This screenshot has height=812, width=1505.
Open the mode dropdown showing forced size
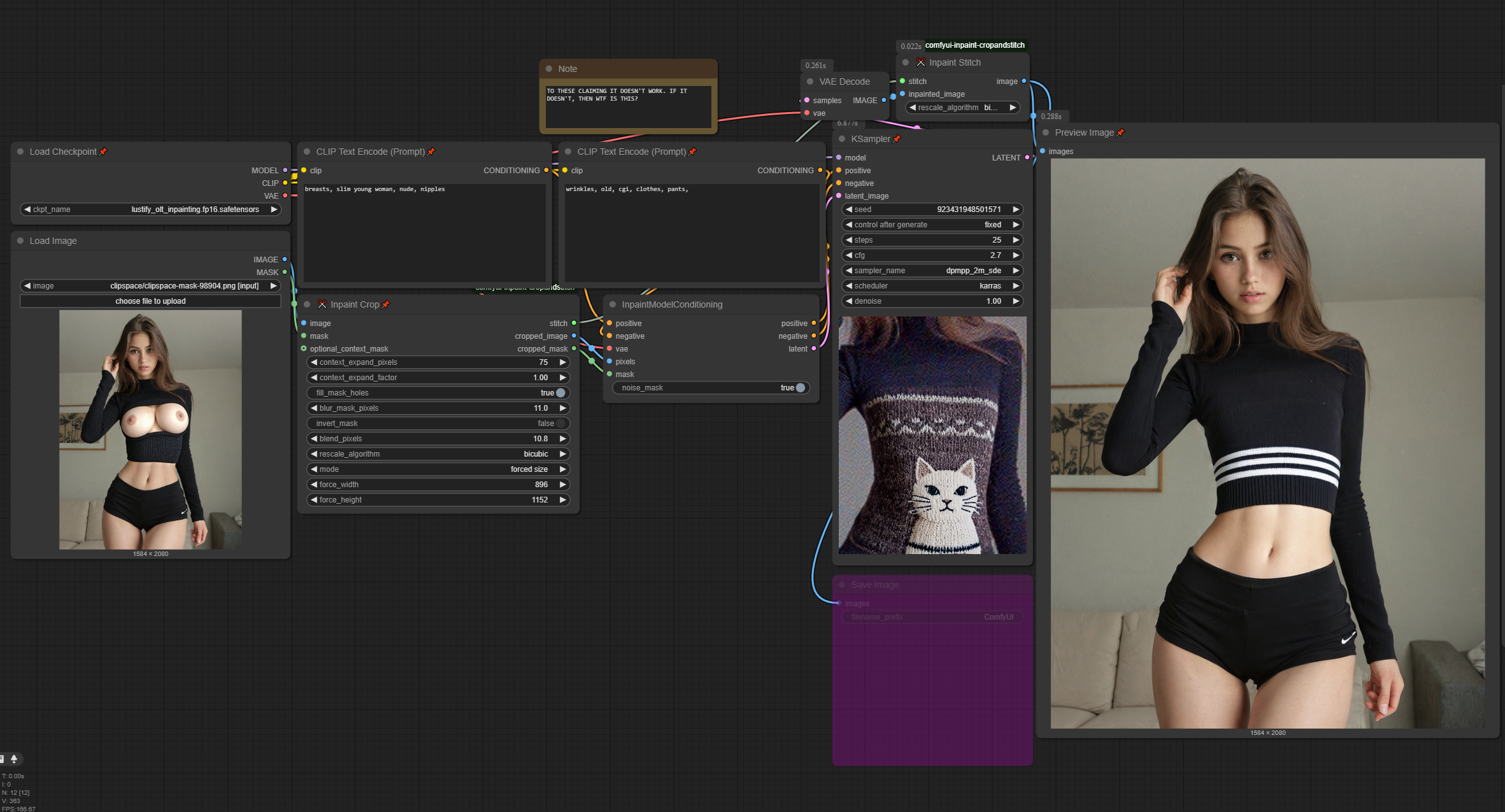click(438, 469)
